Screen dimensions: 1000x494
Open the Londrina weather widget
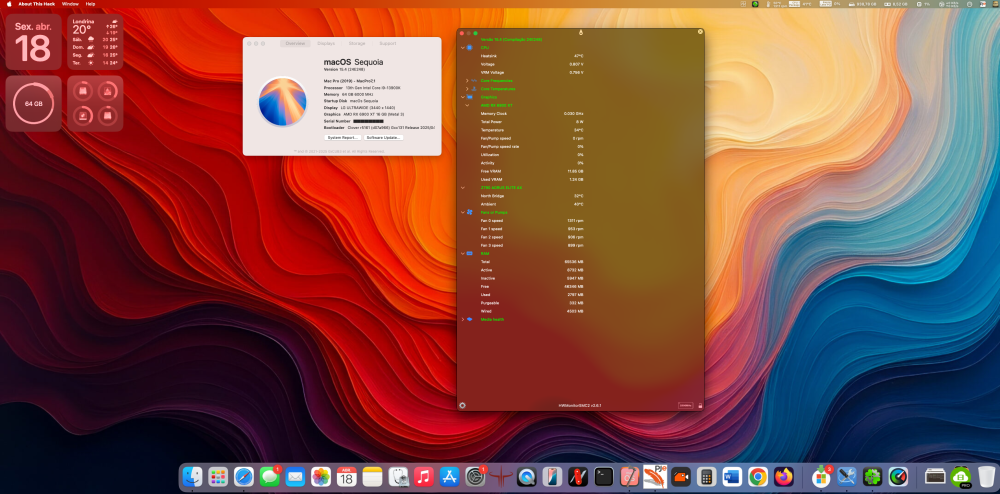[x=95, y=42]
